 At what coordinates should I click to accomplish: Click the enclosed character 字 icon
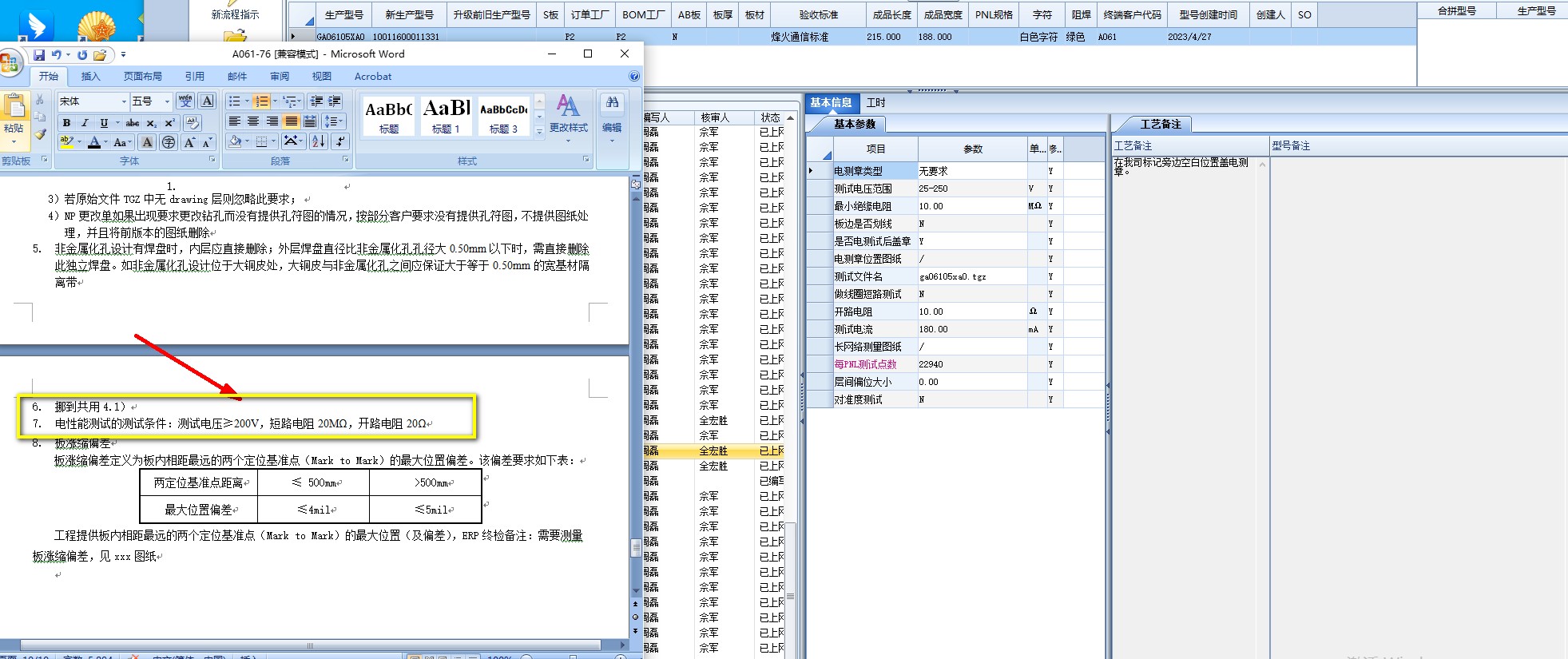tap(169, 142)
